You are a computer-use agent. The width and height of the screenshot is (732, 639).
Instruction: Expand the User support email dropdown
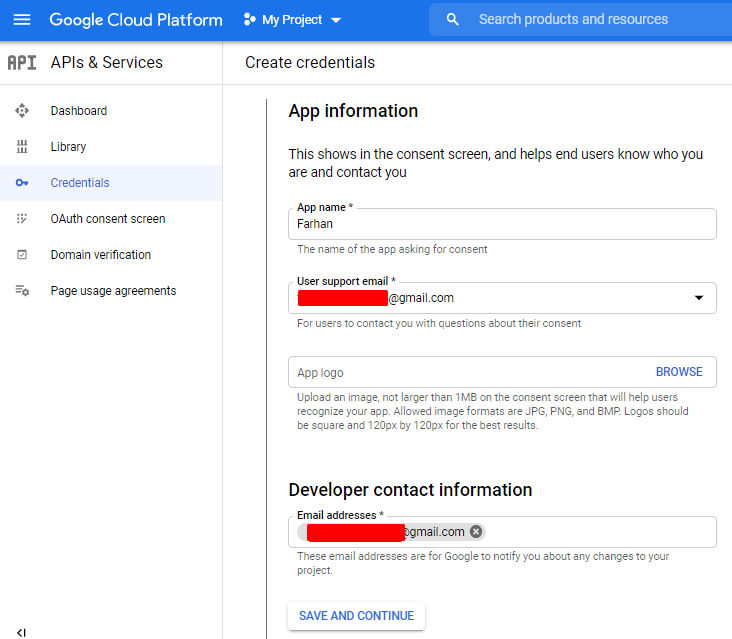(x=502, y=298)
